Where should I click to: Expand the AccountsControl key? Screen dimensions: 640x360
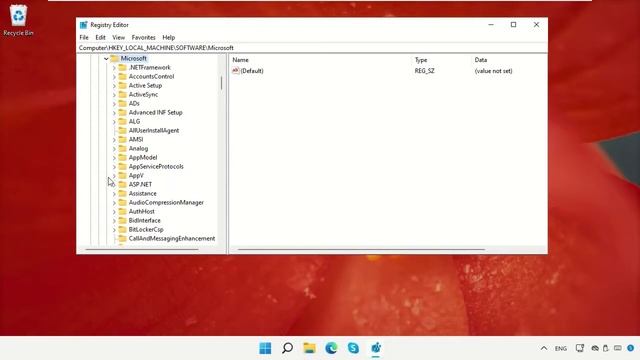click(x=114, y=77)
